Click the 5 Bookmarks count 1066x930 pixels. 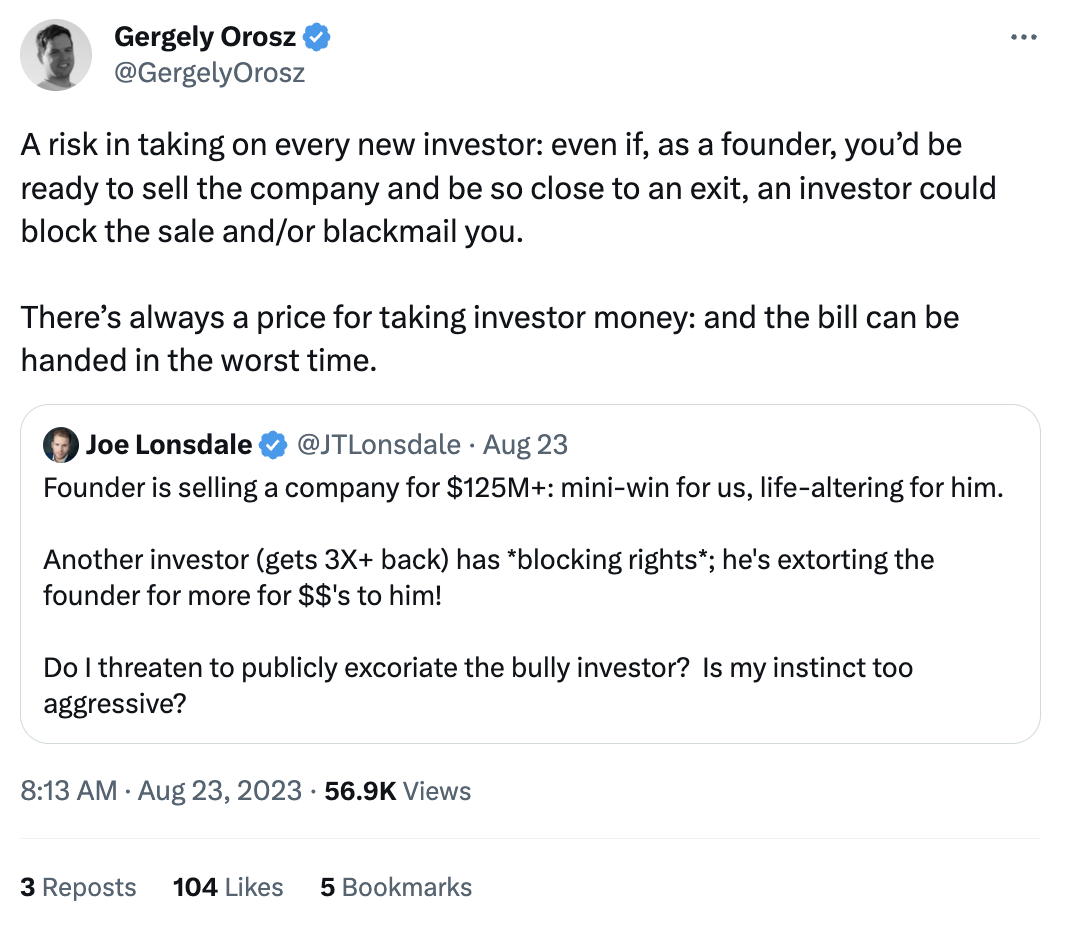point(396,887)
